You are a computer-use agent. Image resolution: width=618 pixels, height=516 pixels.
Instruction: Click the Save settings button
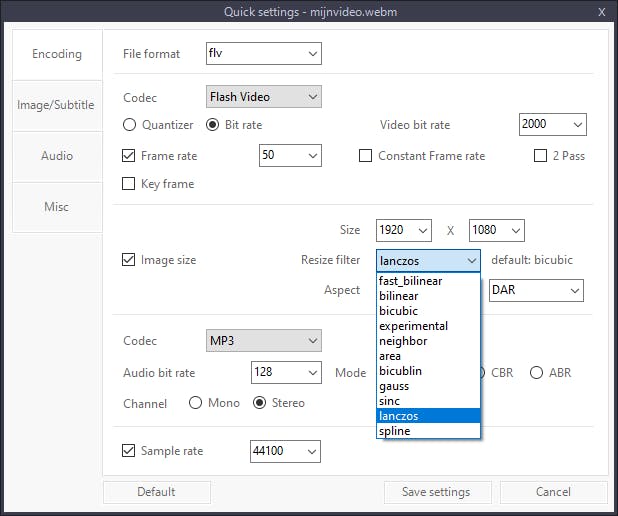438,492
